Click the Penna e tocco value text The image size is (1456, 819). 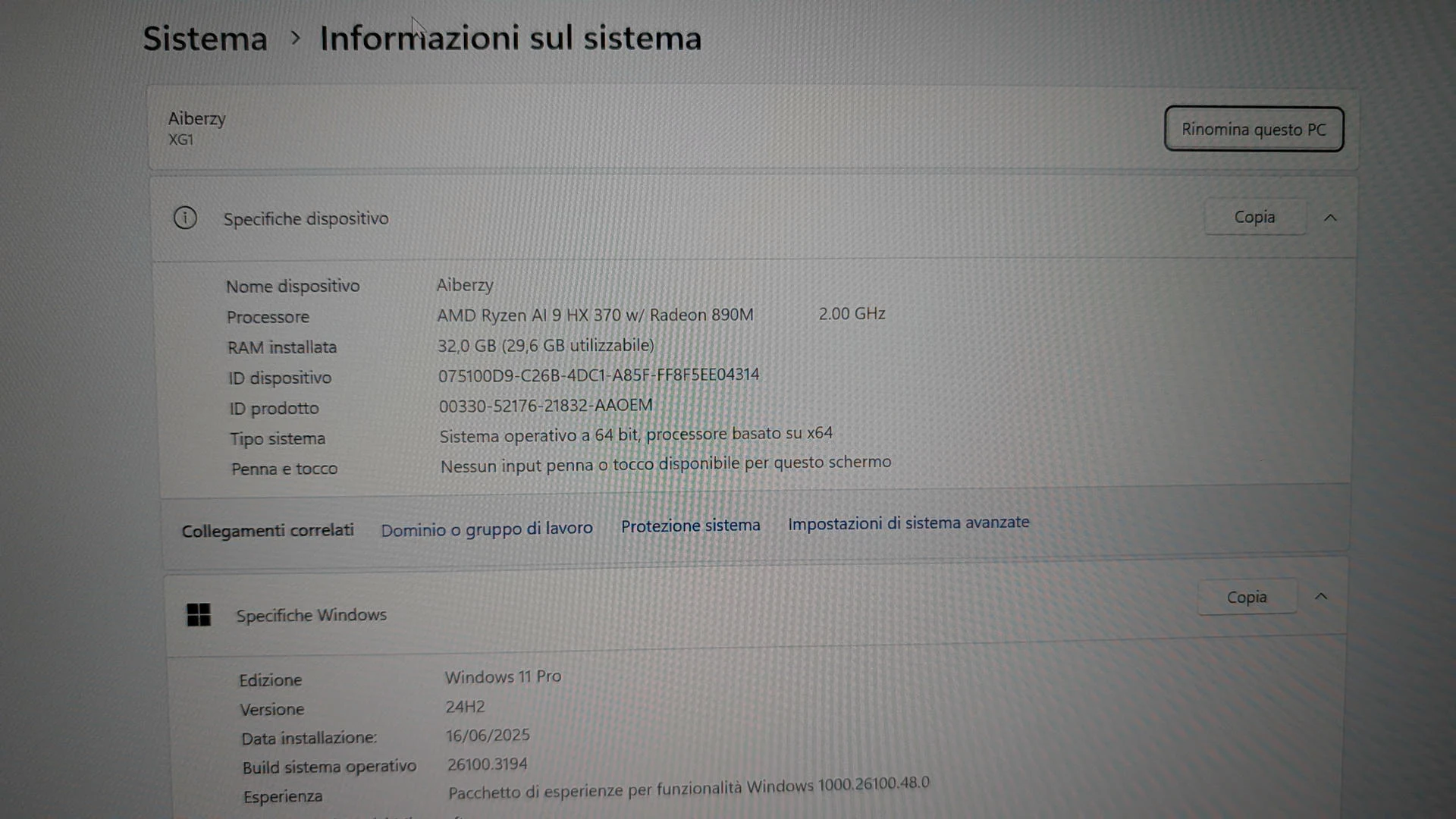tap(666, 463)
